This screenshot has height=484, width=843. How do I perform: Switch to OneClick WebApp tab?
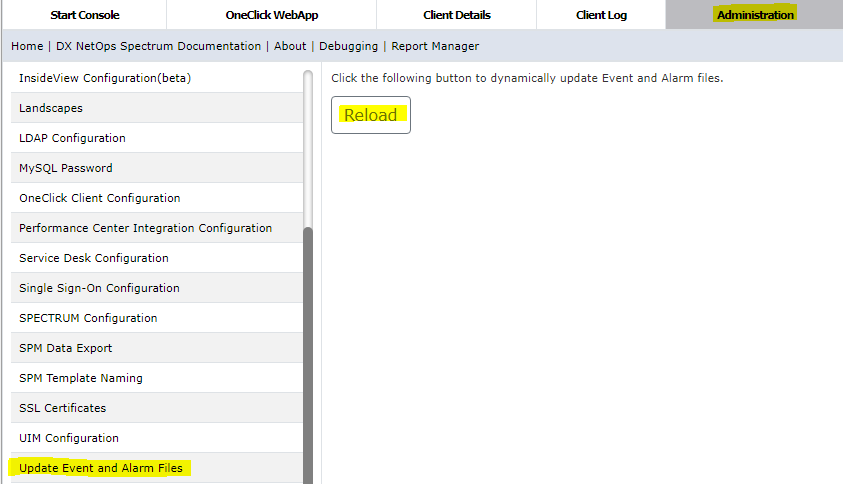point(272,15)
